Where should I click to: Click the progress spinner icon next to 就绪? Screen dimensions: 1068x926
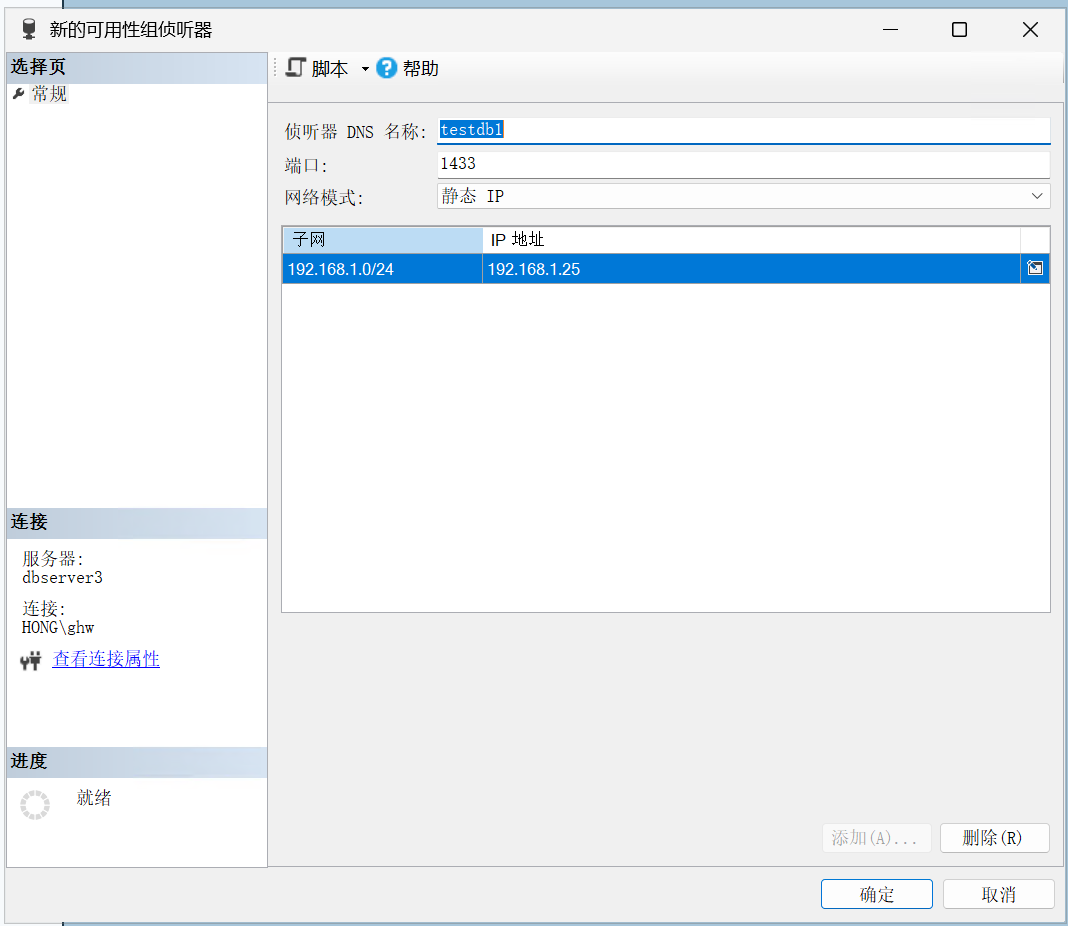(35, 805)
